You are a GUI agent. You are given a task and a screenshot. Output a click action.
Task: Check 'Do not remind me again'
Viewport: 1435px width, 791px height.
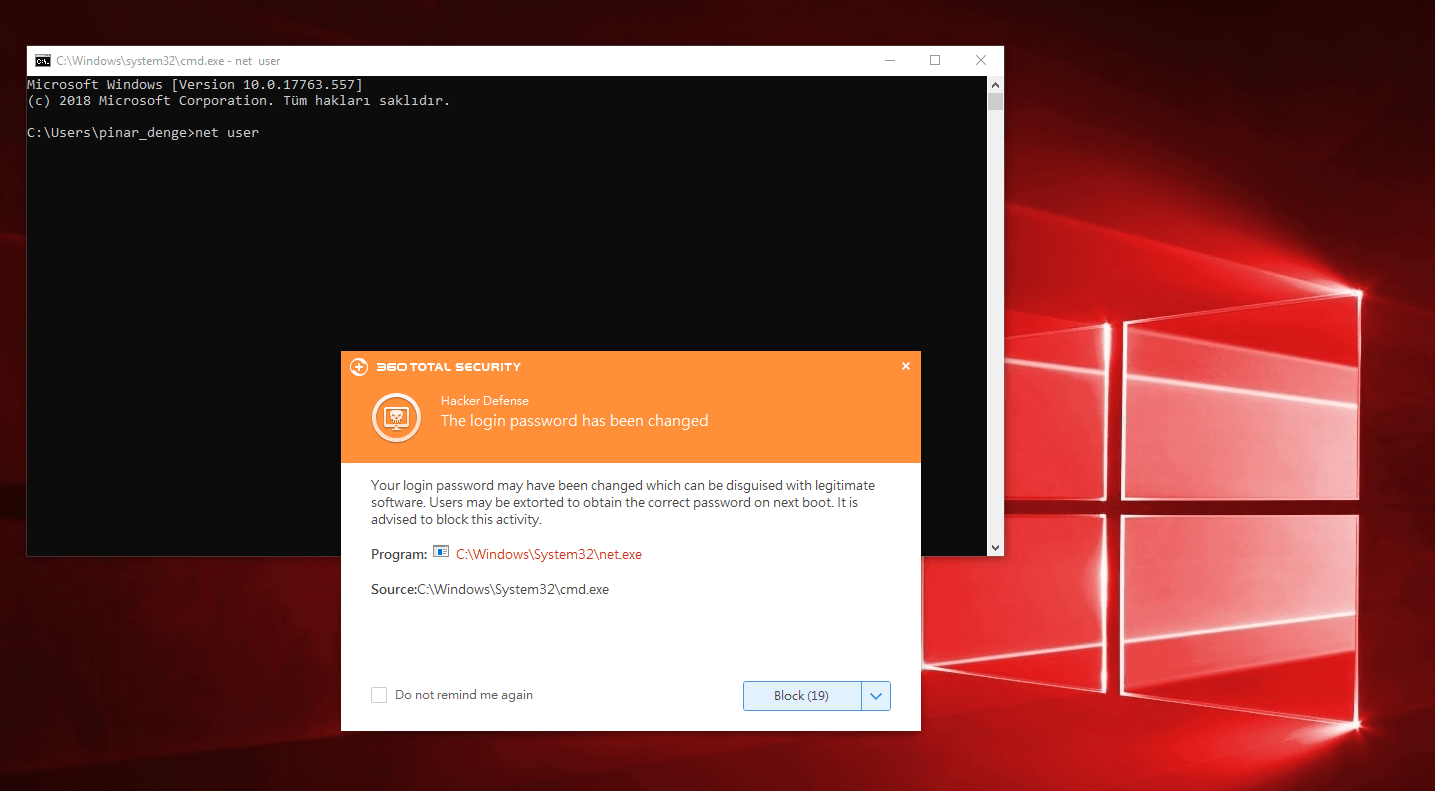pyautogui.click(x=379, y=695)
